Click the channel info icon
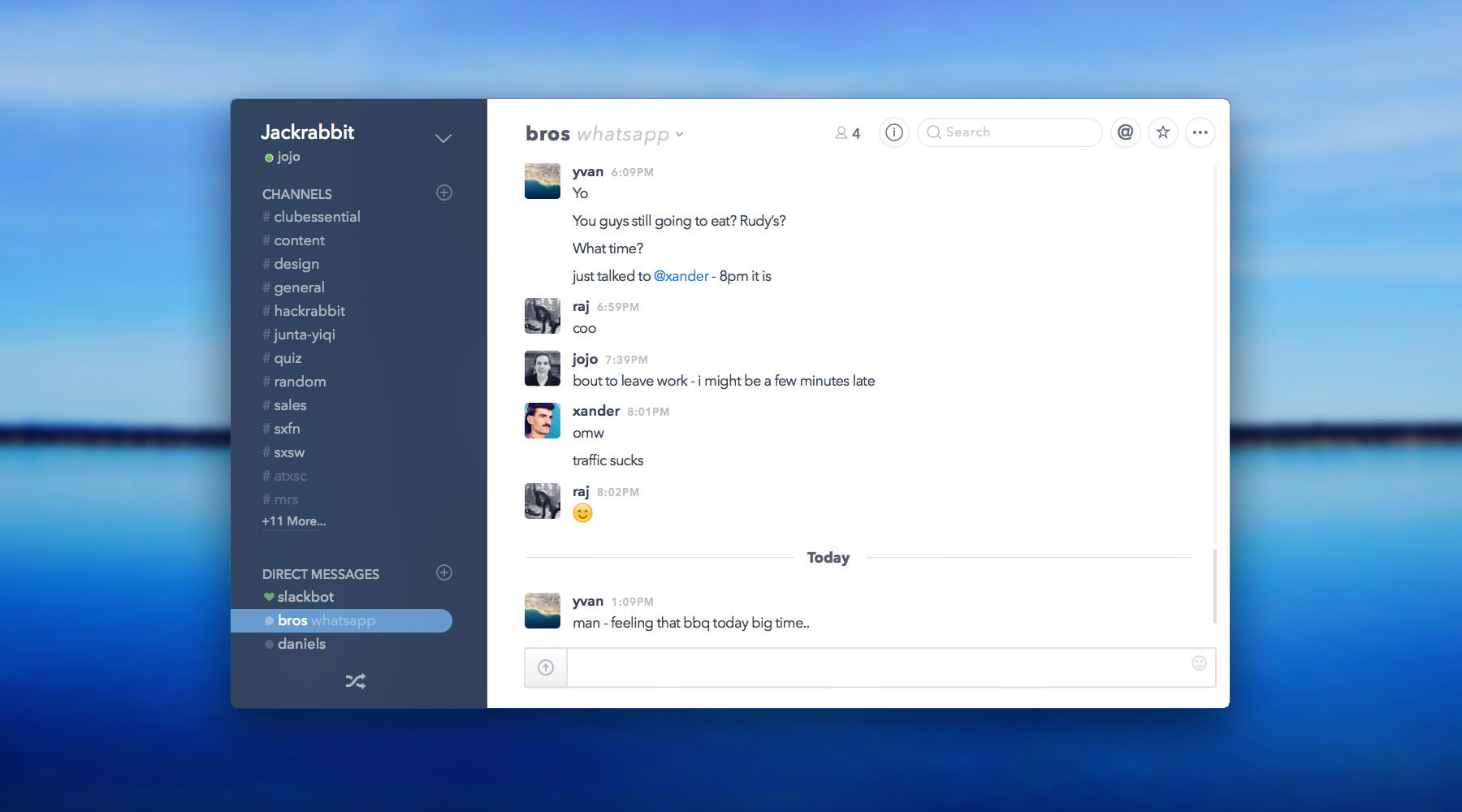The height and width of the screenshot is (812, 1462). tap(893, 132)
